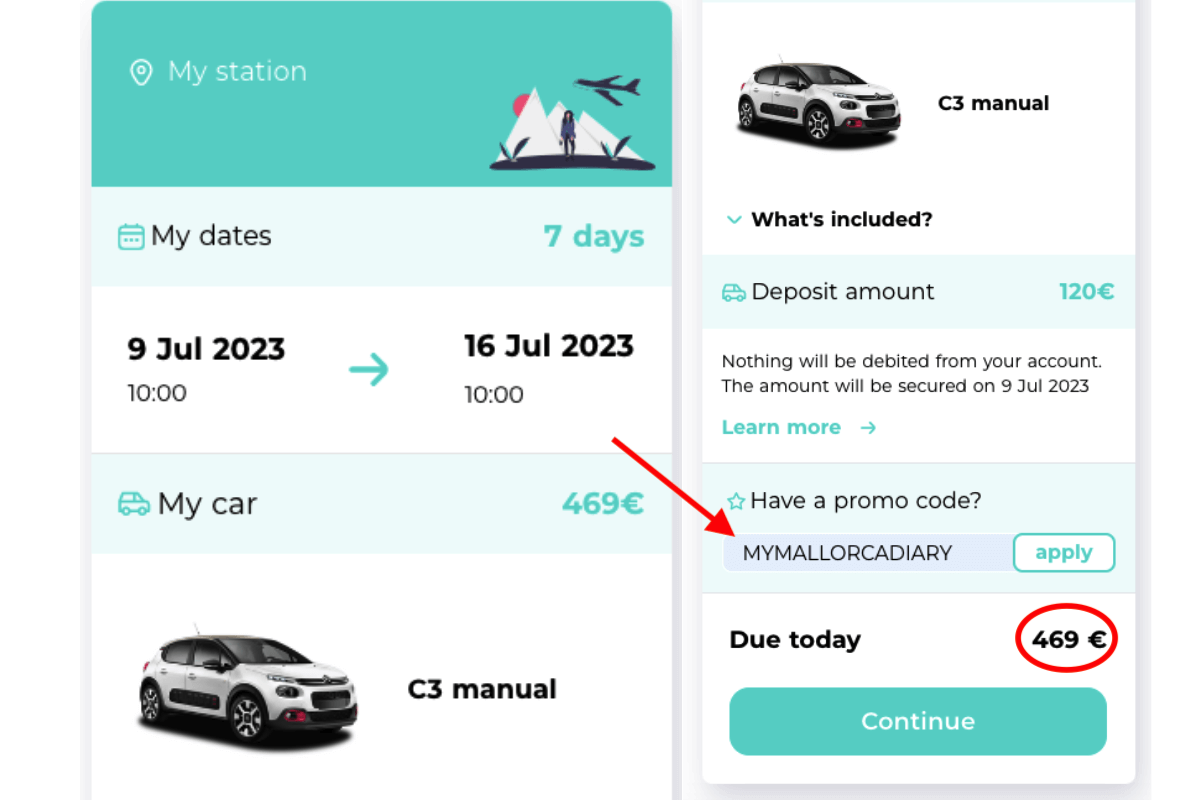1200x800 pixels.
Task: Click the arrow icon after Learn more
Action: pyautogui.click(x=868, y=428)
